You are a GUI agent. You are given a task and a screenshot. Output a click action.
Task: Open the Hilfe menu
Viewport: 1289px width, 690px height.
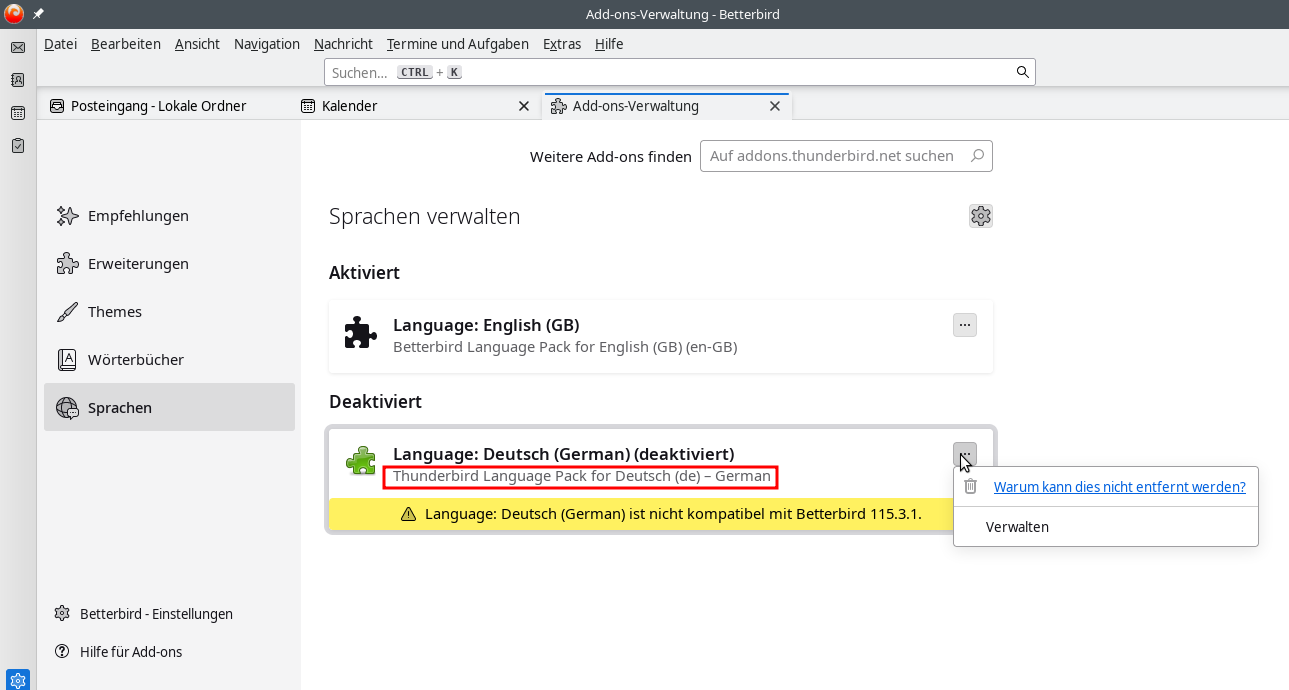609,44
